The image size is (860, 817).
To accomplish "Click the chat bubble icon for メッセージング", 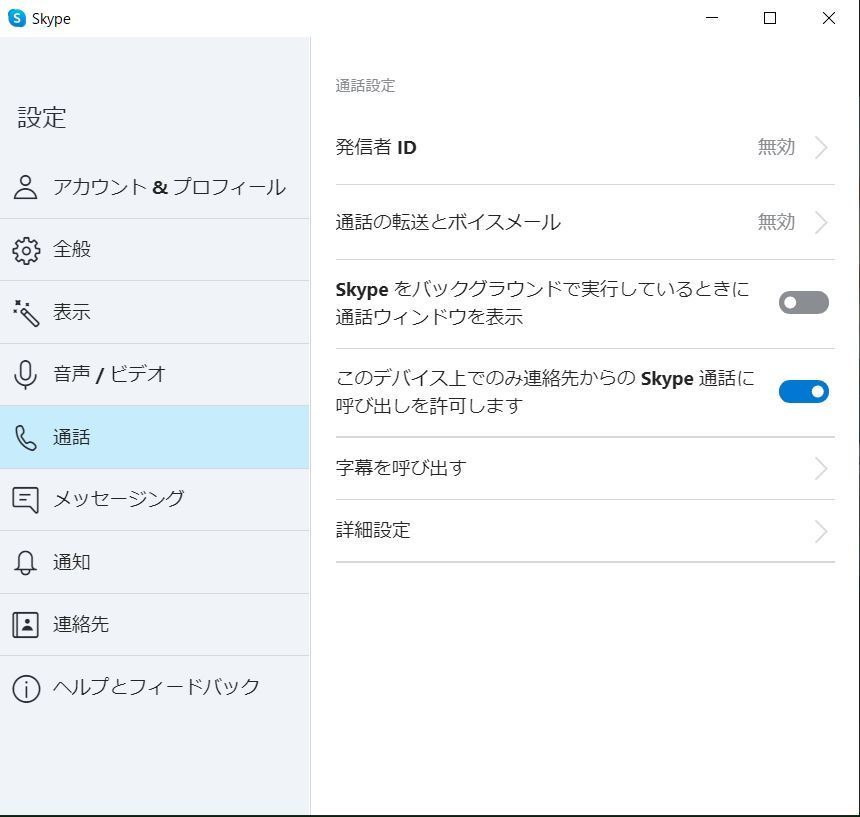I will point(26,499).
